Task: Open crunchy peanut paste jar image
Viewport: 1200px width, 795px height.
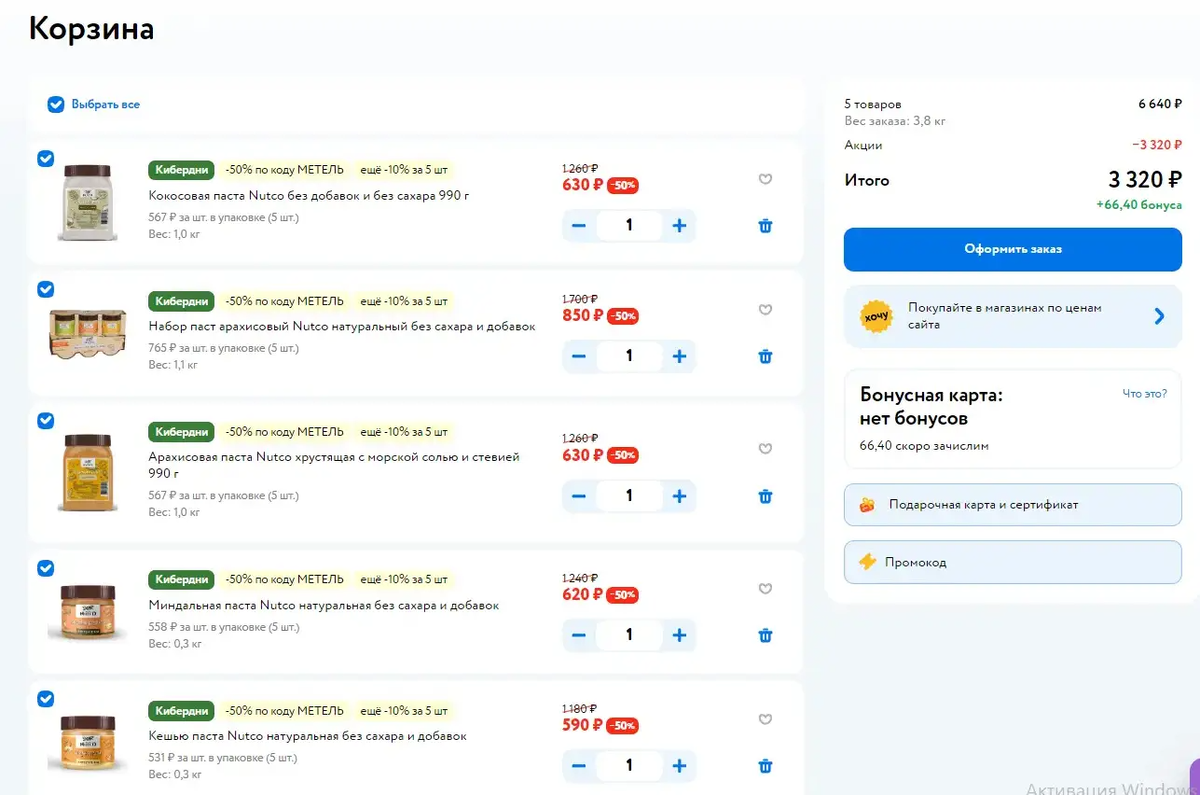Action: coord(88,473)
